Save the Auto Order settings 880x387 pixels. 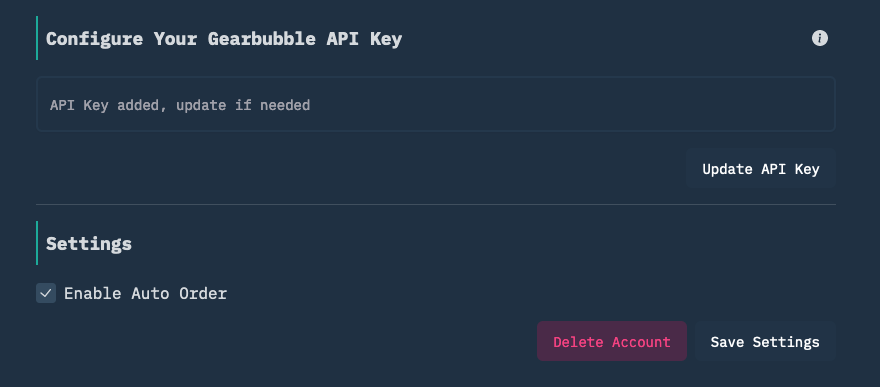pyautogui.click(x=765, y=342)
